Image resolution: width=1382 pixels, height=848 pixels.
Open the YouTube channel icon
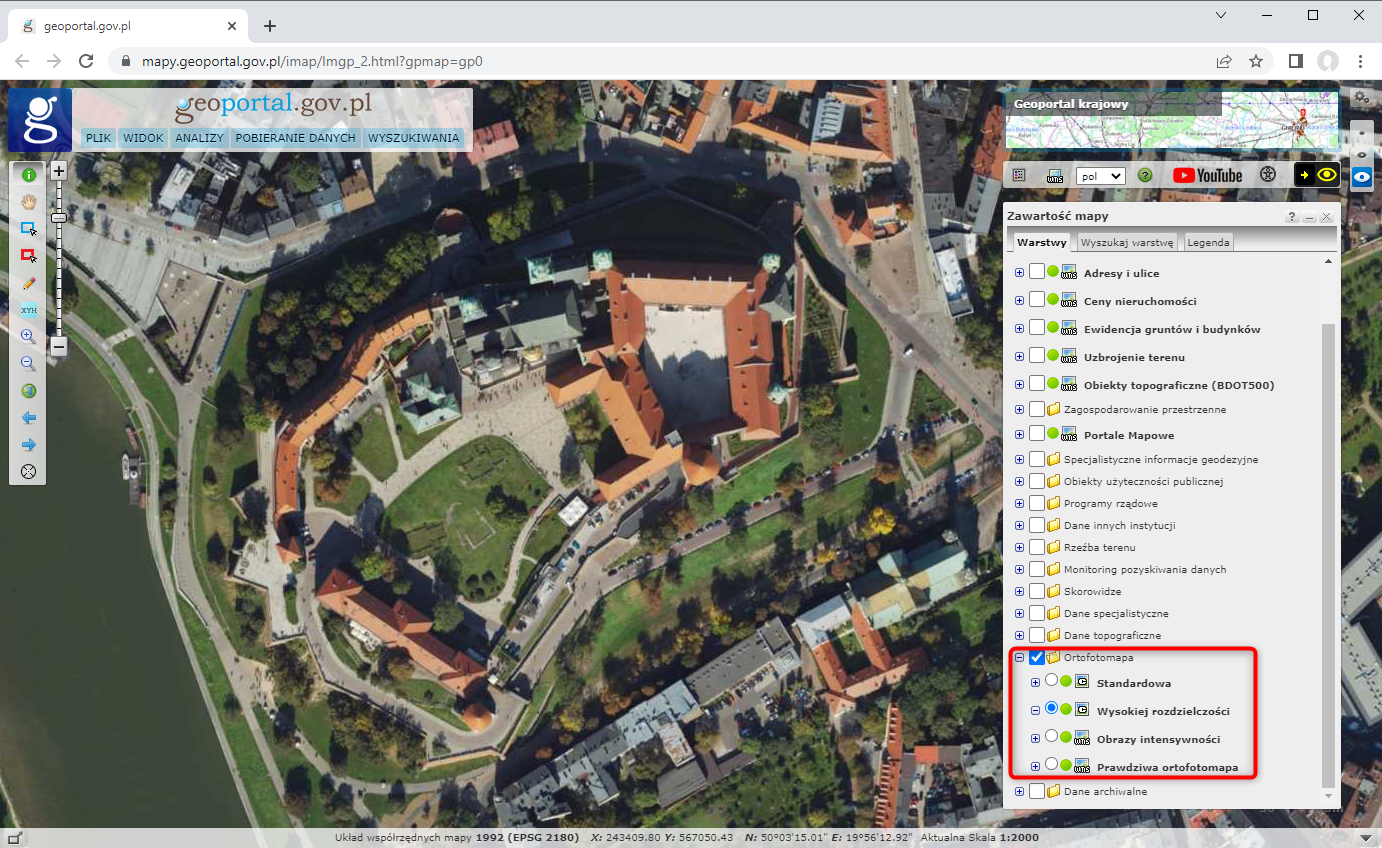[1207, 175]
